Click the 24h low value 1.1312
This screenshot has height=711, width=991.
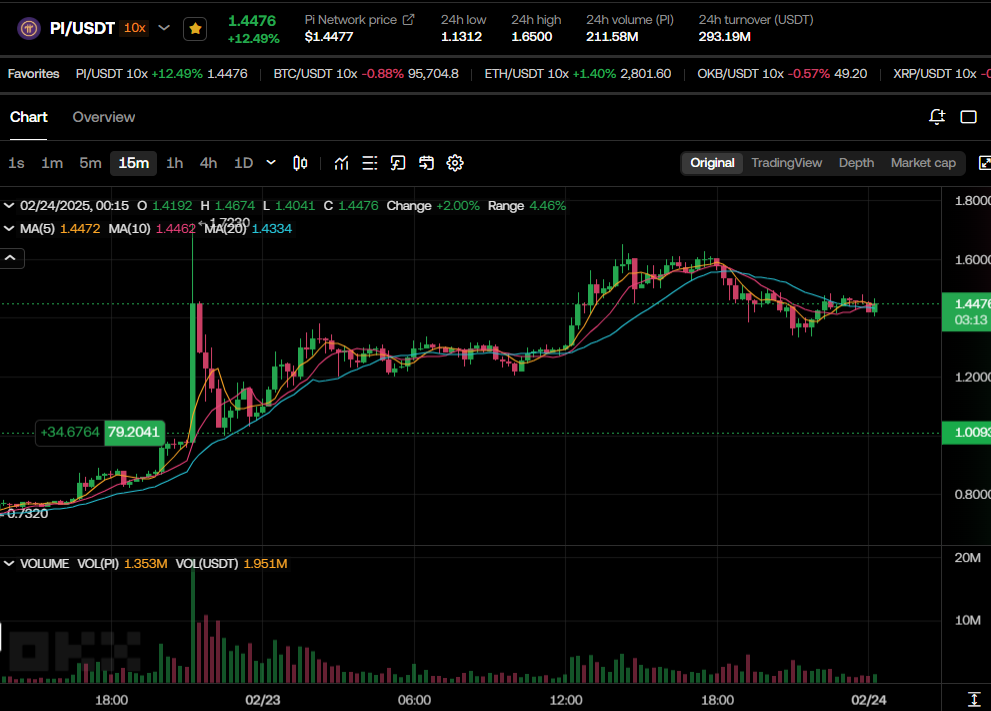[461, 37]
